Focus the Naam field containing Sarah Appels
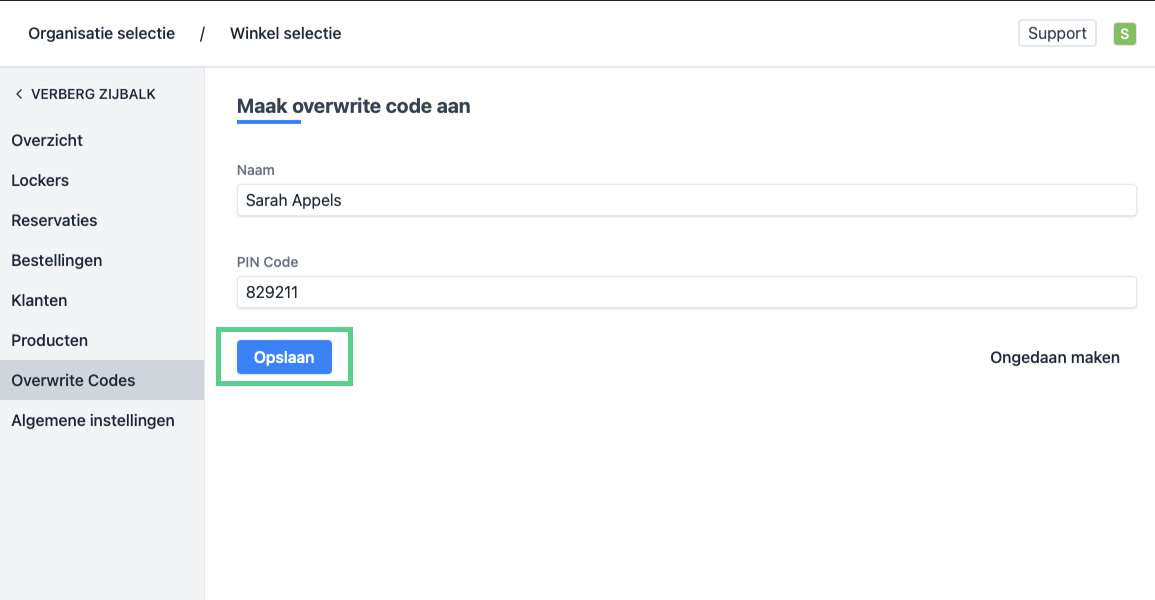The width and height of the screenshot is (1155, 600). click(x=686, y=200)
